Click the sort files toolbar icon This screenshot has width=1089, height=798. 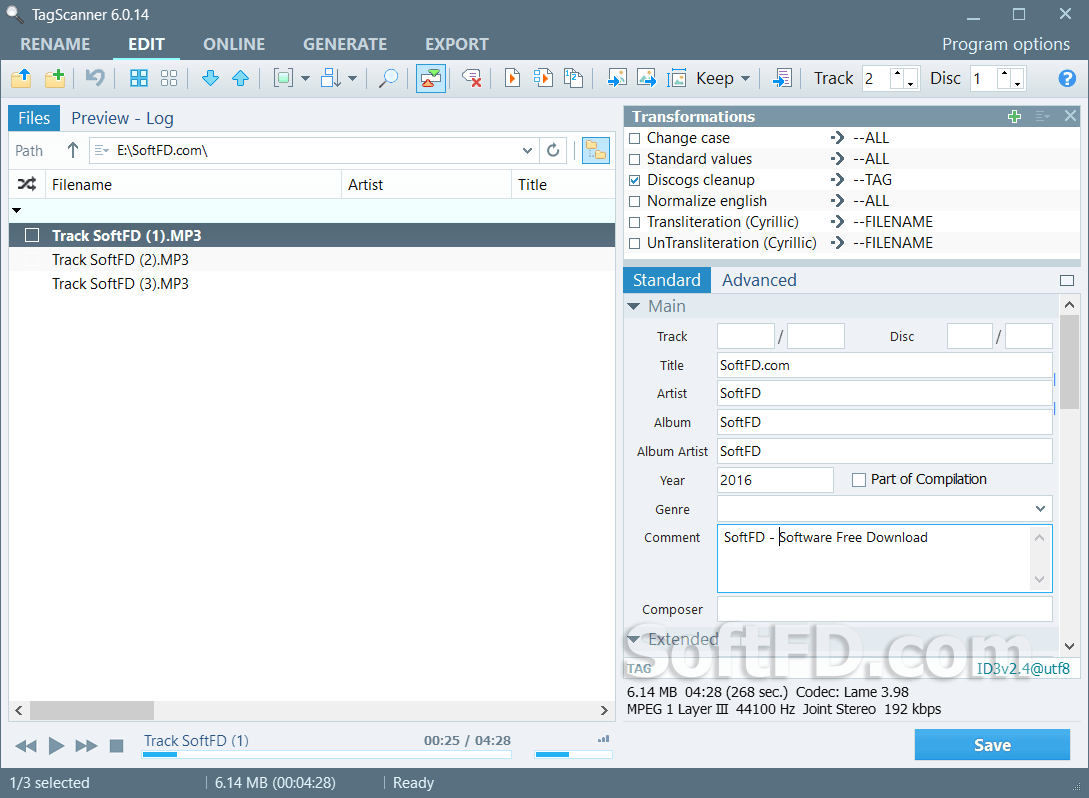(x=331, y=78)
